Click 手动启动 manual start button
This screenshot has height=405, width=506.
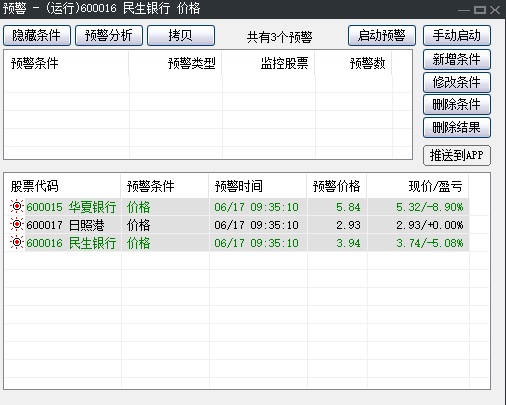click(x=457, y=35)
